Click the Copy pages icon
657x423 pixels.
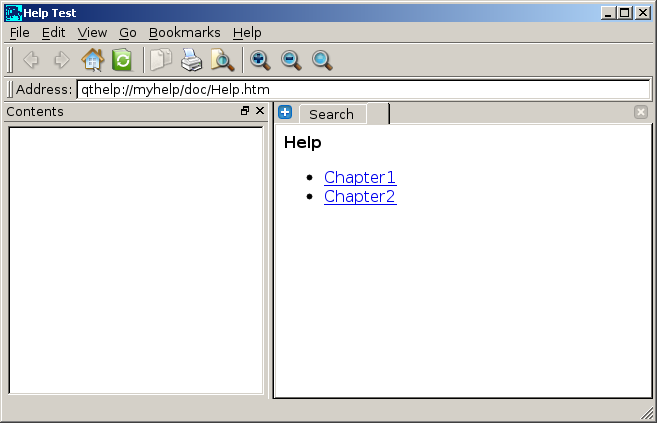161,60
